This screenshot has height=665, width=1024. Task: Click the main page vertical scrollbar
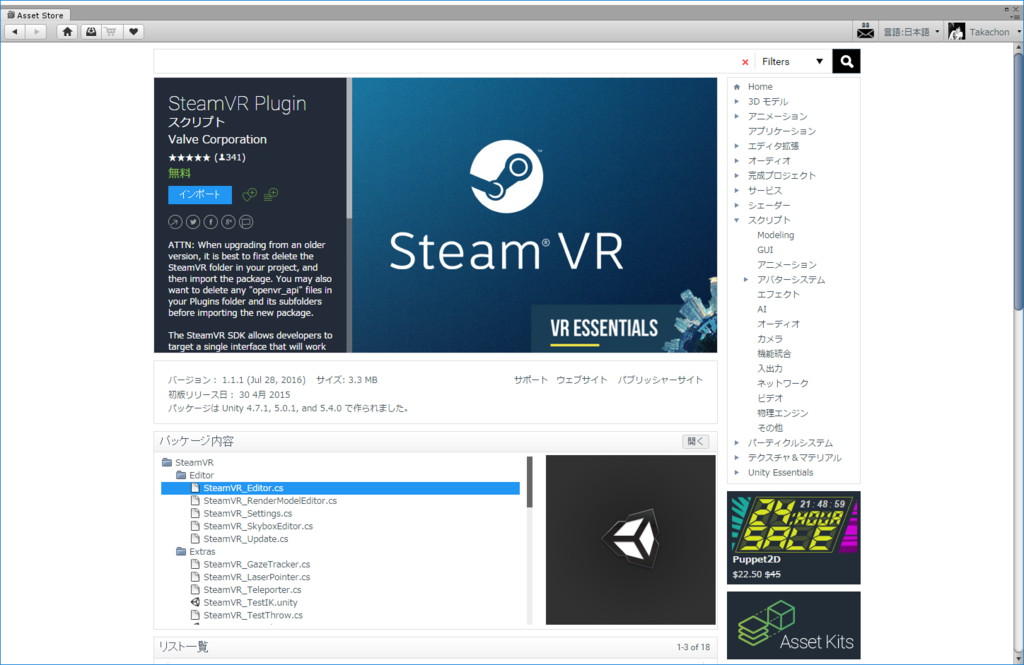click(x=1019, y=180)
